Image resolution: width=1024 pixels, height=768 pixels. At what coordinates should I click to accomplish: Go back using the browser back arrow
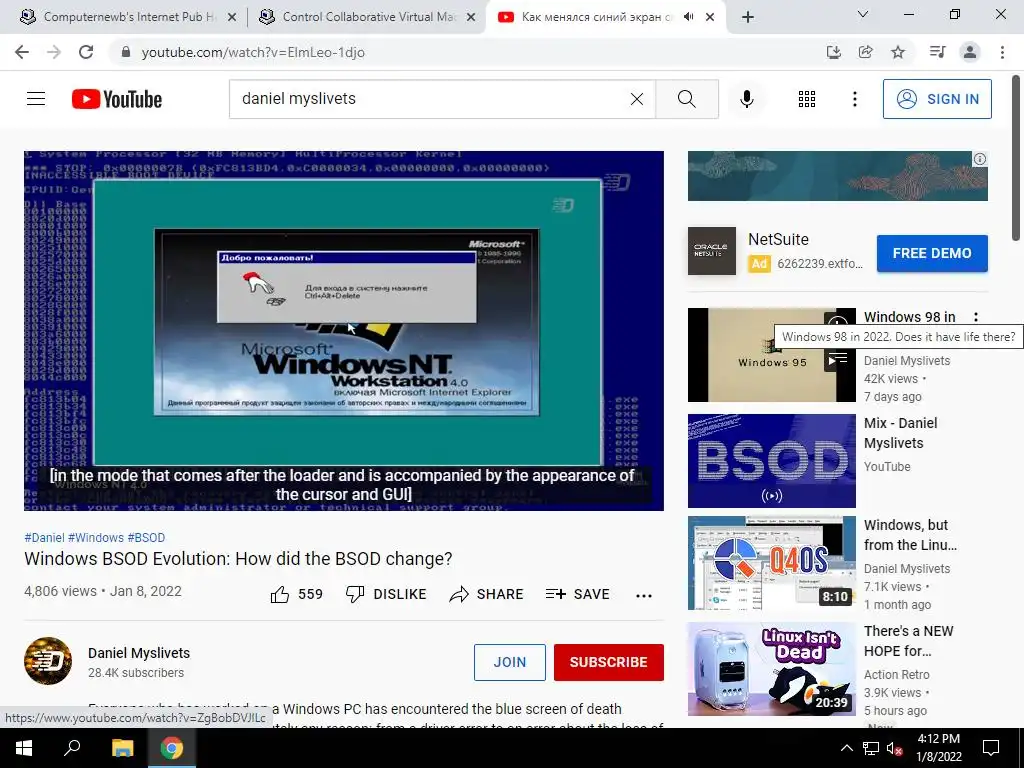(22, 52)
